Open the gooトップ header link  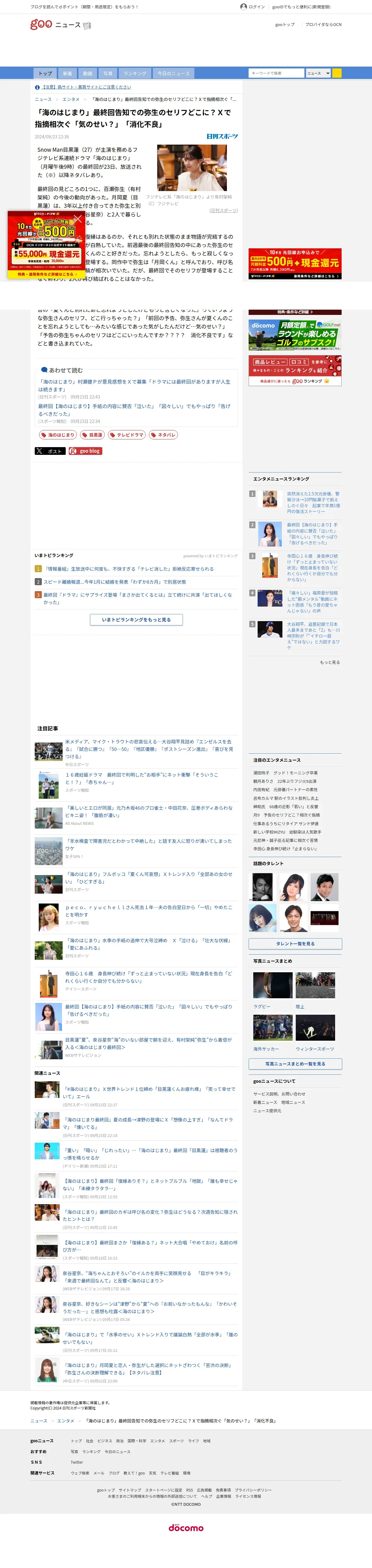coord(285,24)
